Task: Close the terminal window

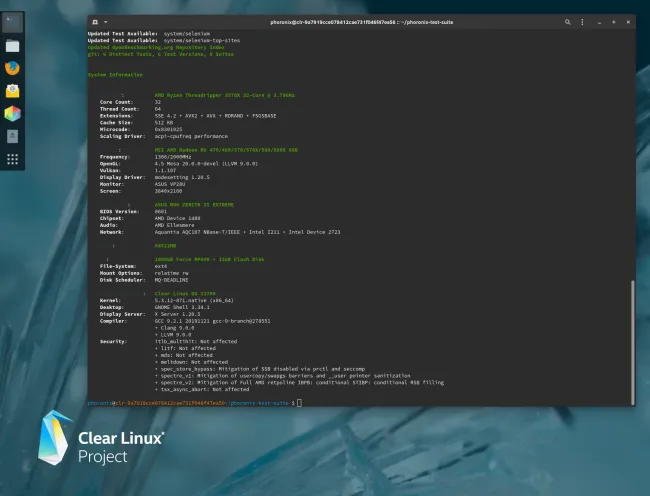Action: click(x=628, y=22)
